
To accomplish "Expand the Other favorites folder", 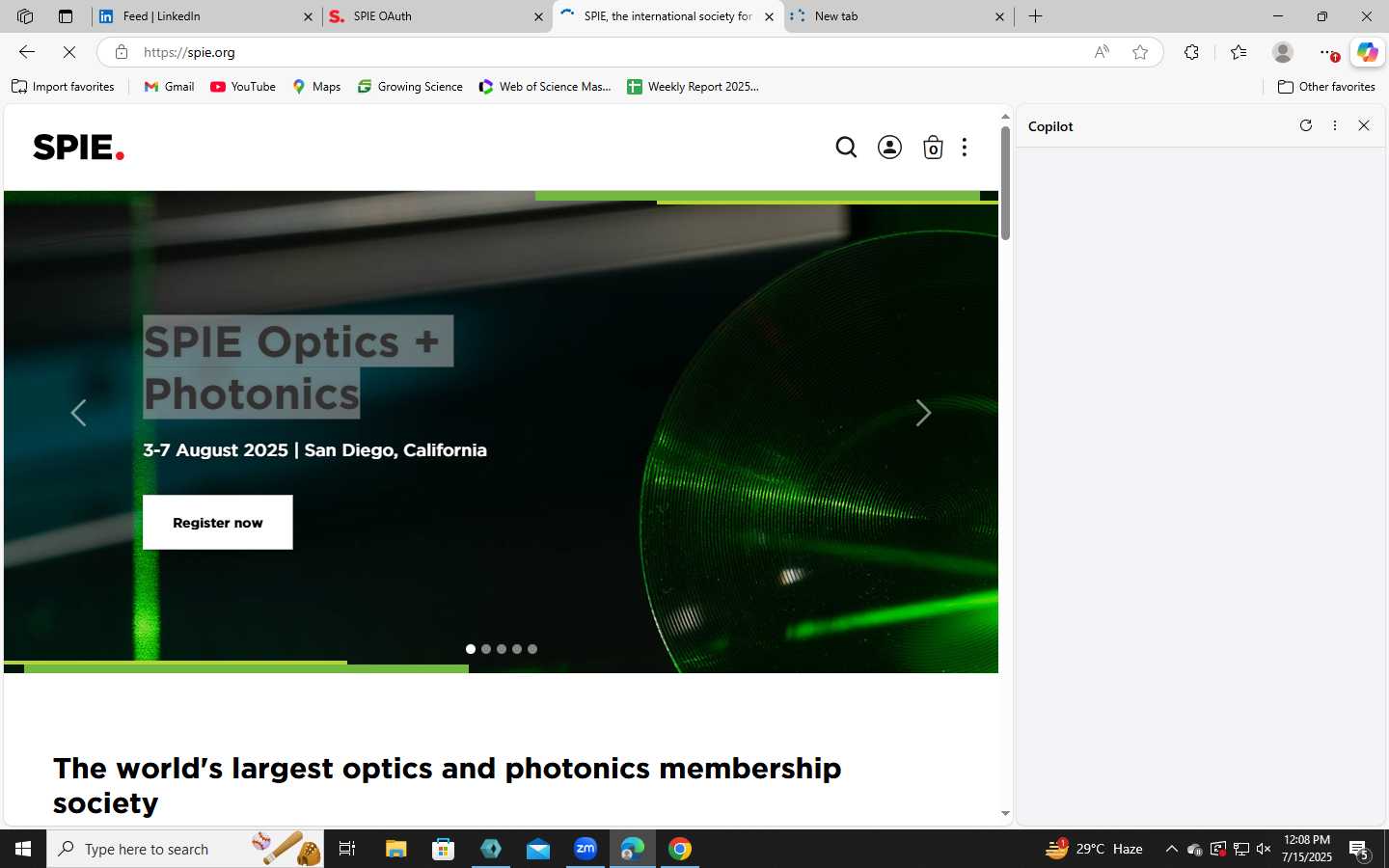I will click(x=1326, y=87).
